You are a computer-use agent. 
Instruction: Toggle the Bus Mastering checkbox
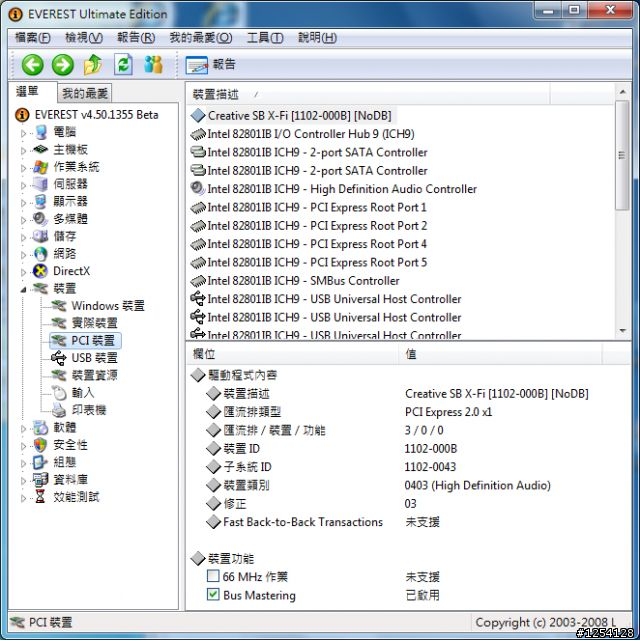click(213, 594)
